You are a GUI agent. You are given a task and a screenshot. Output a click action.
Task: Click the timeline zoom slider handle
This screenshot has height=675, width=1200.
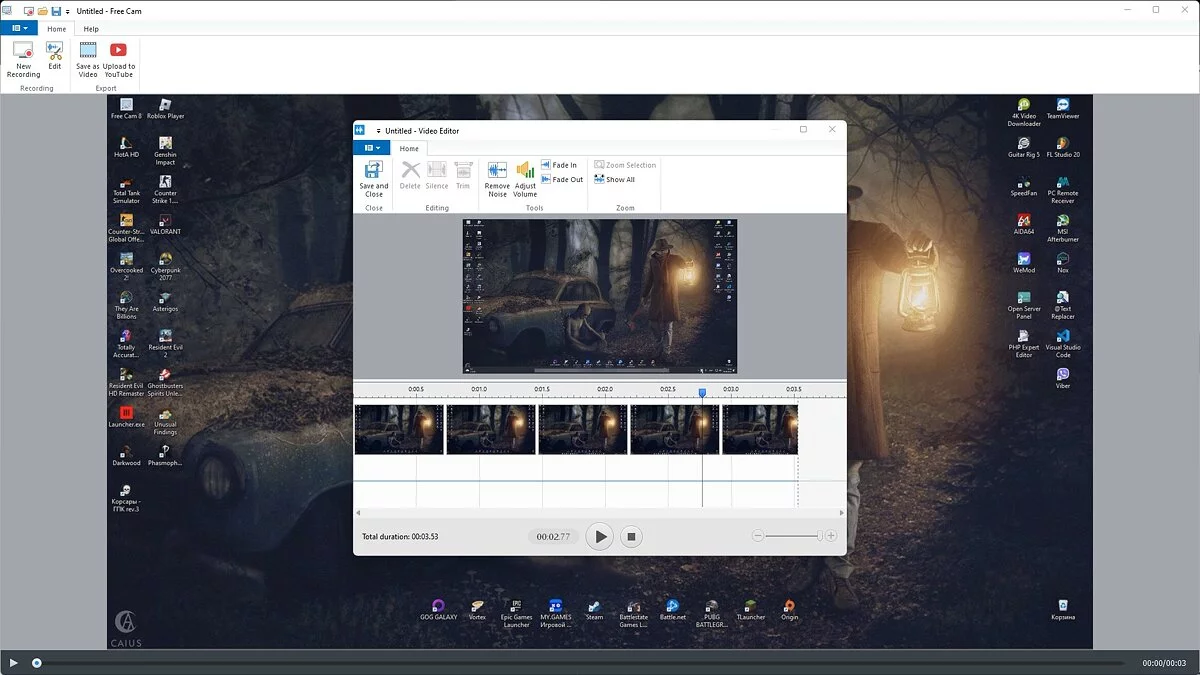click(820, 536)
